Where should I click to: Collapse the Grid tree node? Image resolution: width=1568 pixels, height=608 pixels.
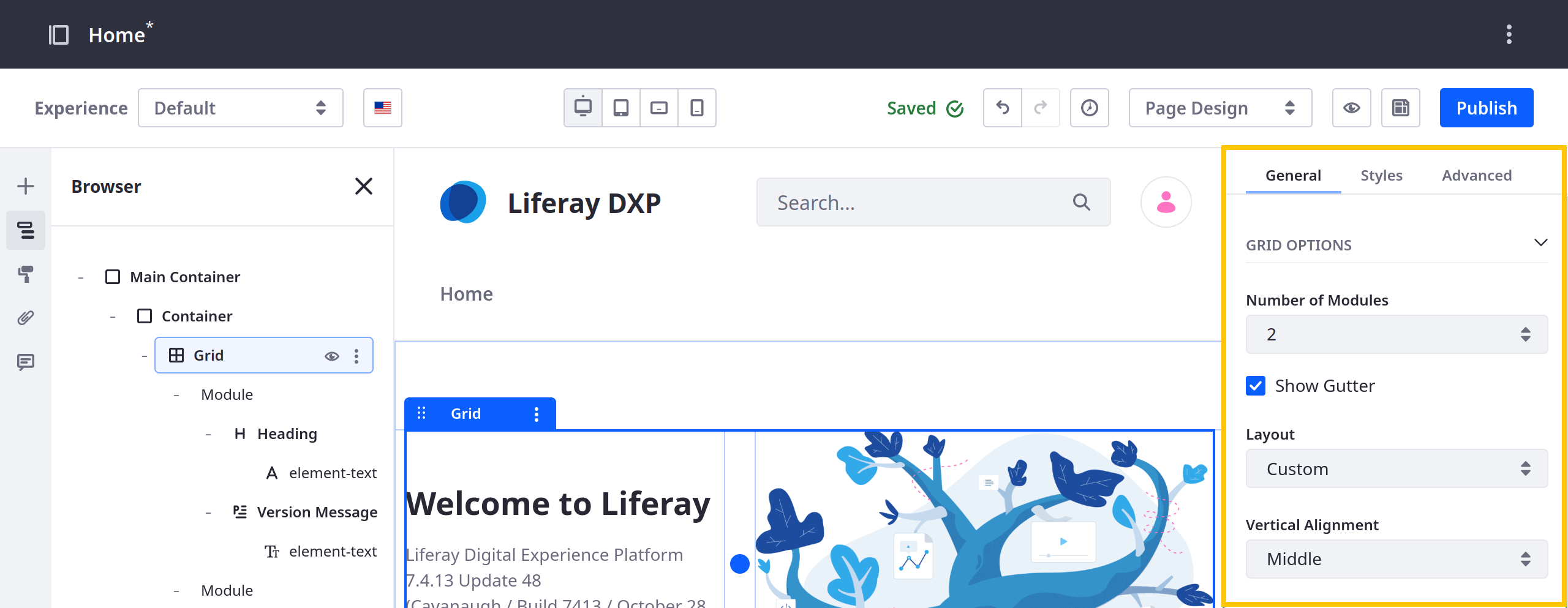145,356
